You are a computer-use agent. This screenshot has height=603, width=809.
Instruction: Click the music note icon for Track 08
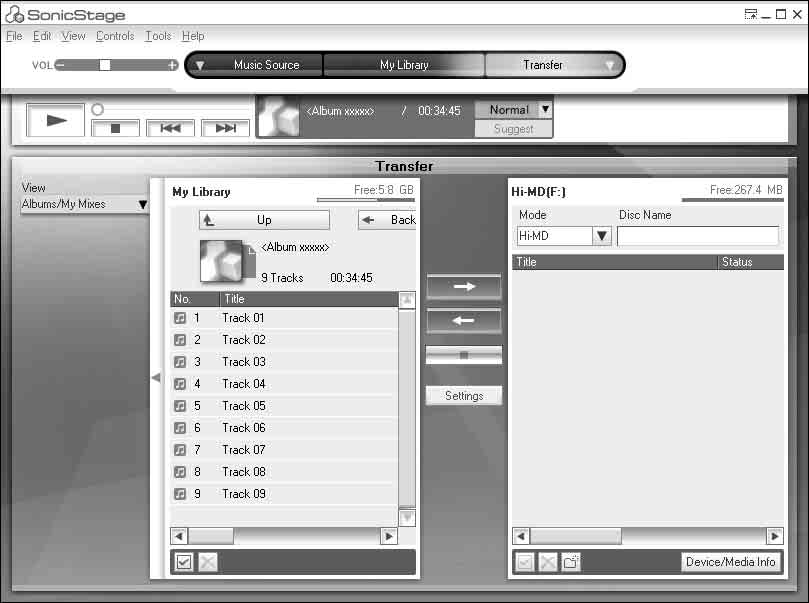180,472
